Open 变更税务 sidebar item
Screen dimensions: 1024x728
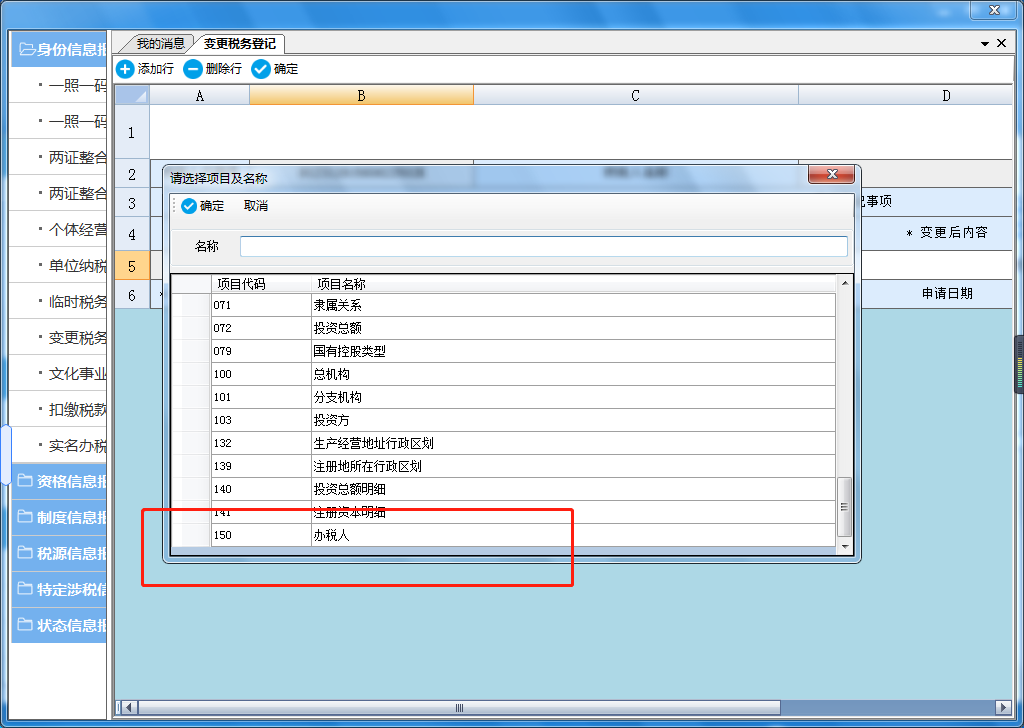click(x=58, y=337)
